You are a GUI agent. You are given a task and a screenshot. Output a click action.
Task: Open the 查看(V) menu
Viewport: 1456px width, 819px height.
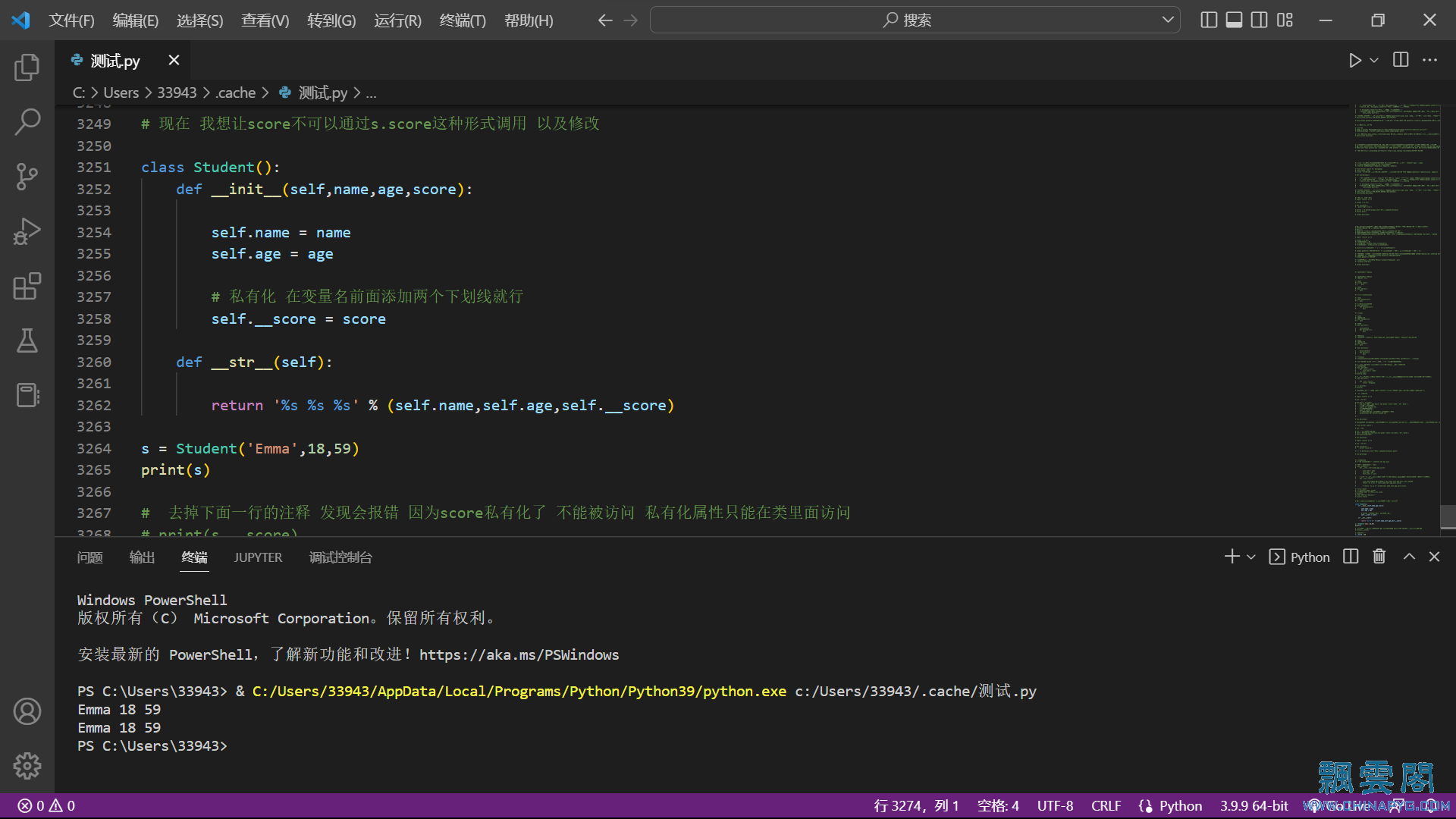pos(265,20)
